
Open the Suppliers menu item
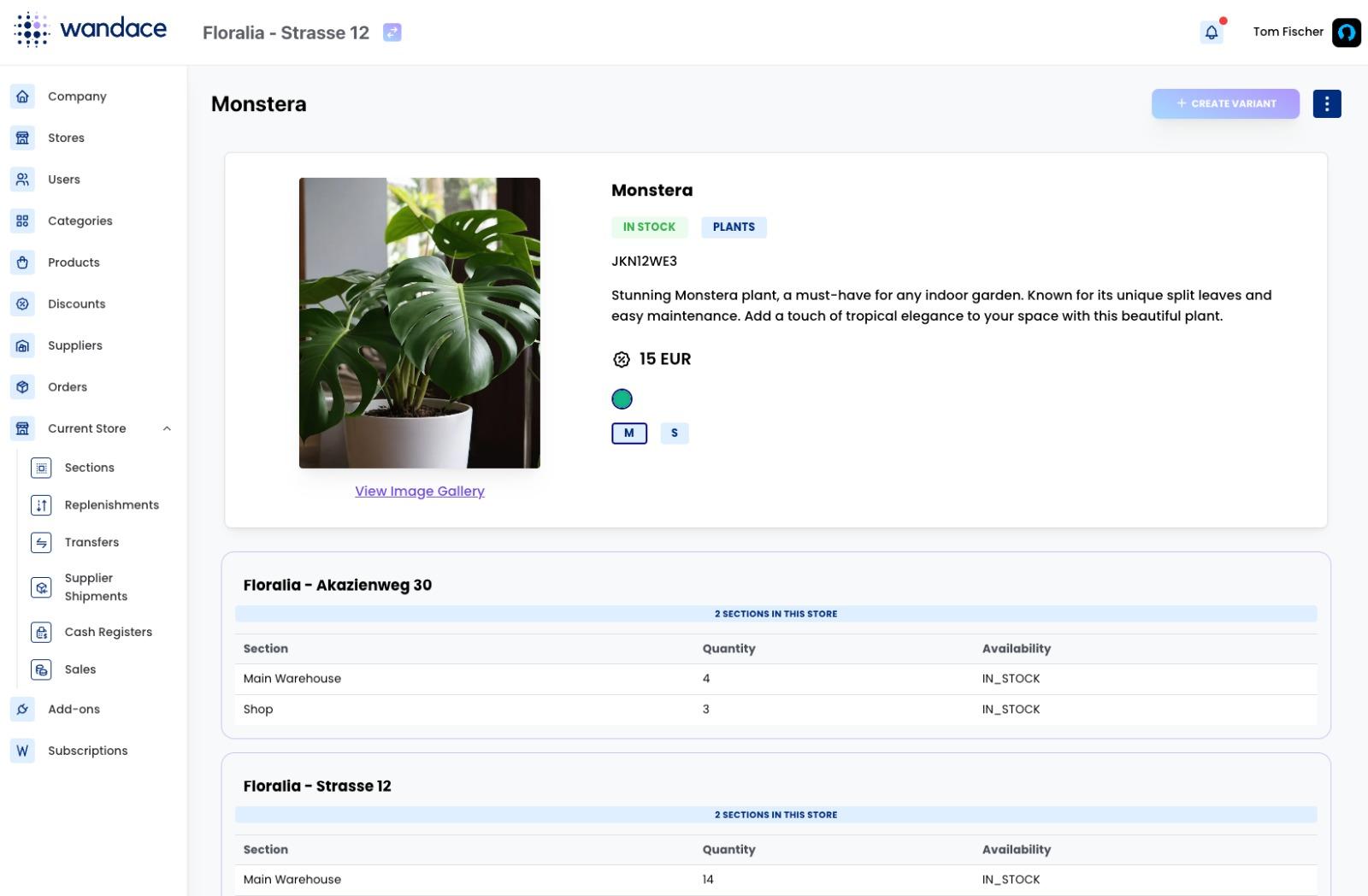point(75,345)
